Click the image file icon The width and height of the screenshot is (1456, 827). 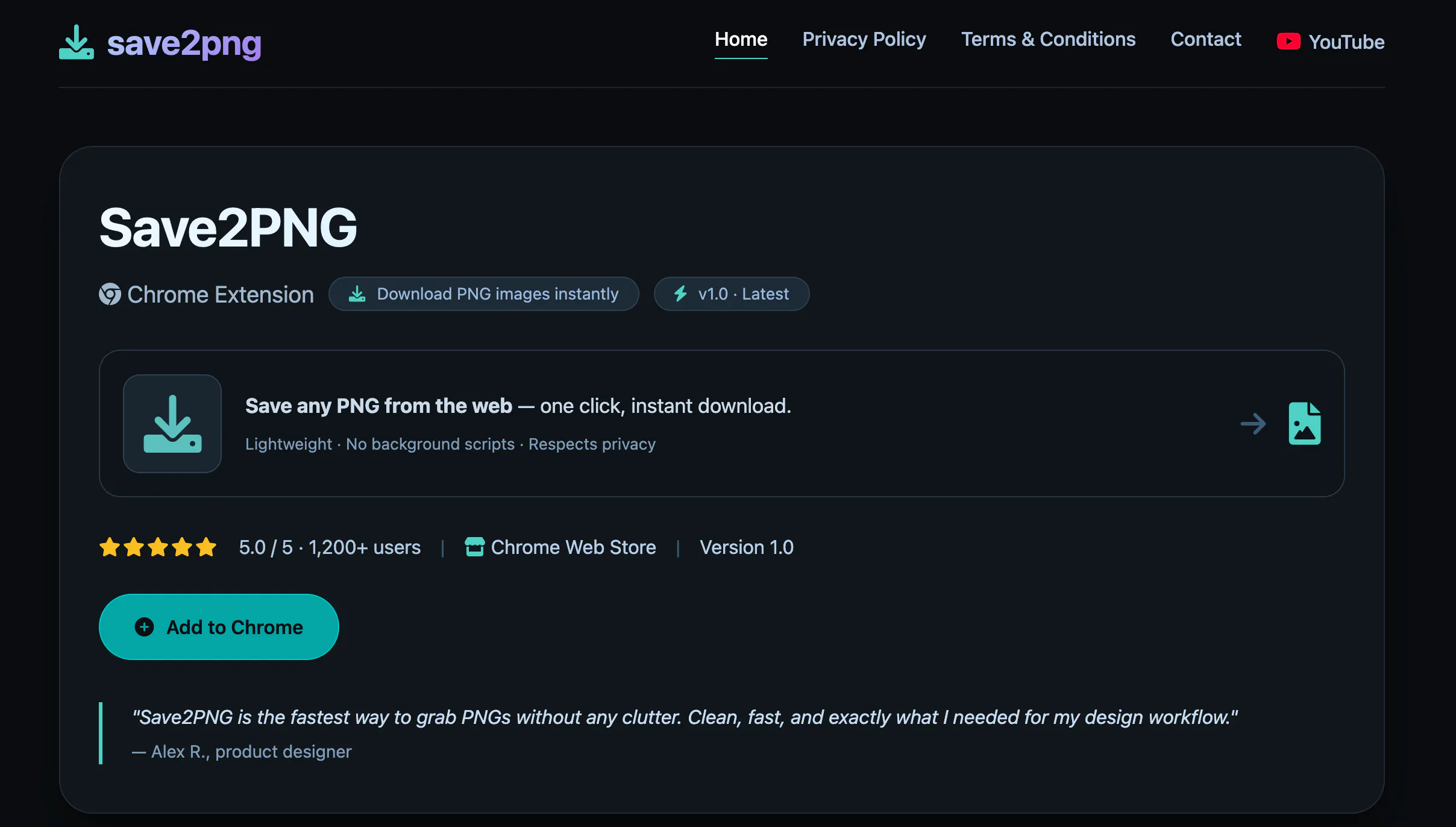pyautogui.click(x=1305, y=424)
